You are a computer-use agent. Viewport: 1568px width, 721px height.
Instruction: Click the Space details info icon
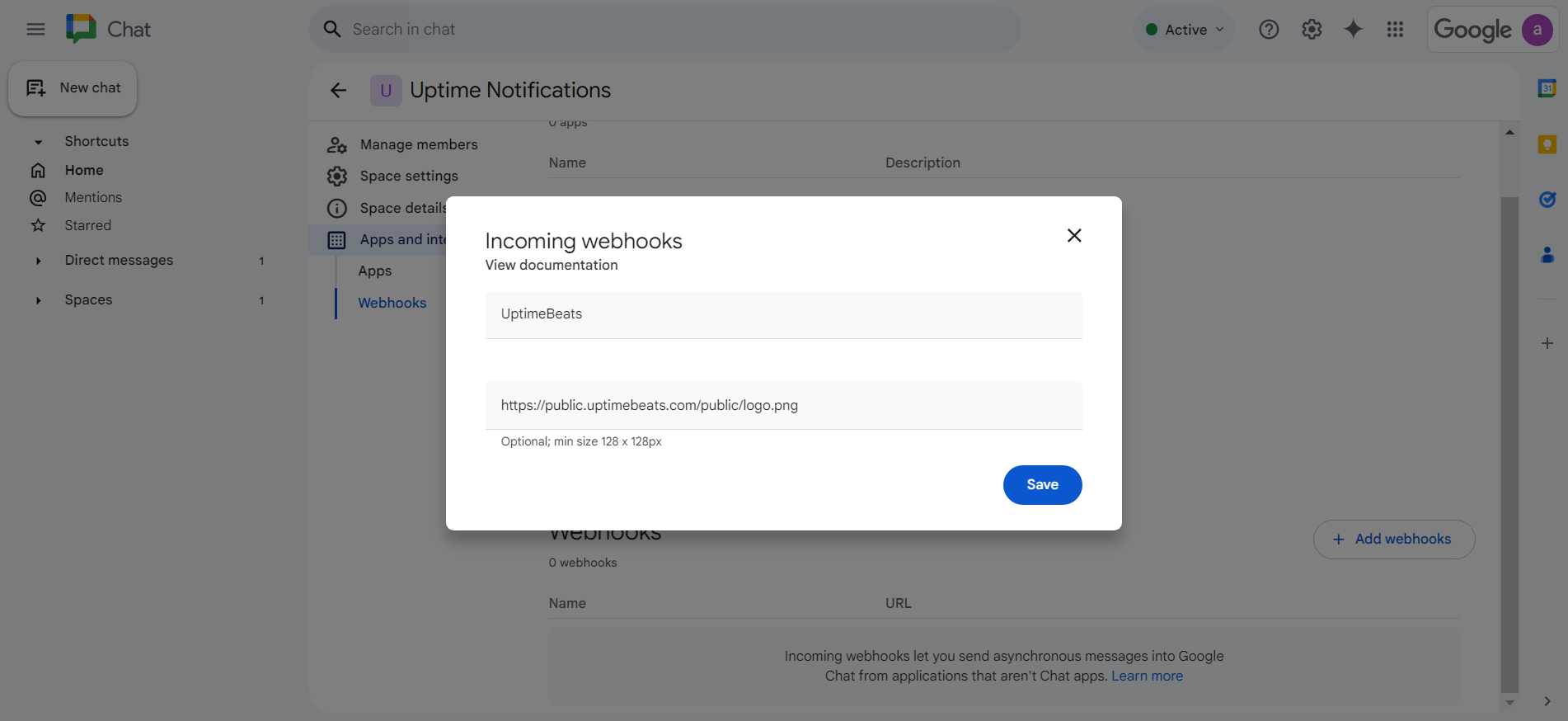pos(336,208)
